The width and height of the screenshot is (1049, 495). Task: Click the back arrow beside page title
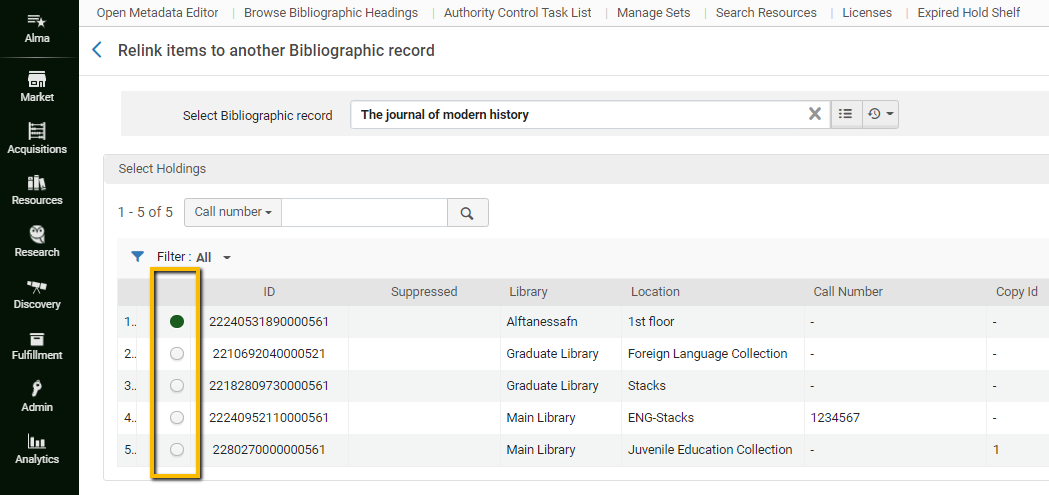point(97,50)
